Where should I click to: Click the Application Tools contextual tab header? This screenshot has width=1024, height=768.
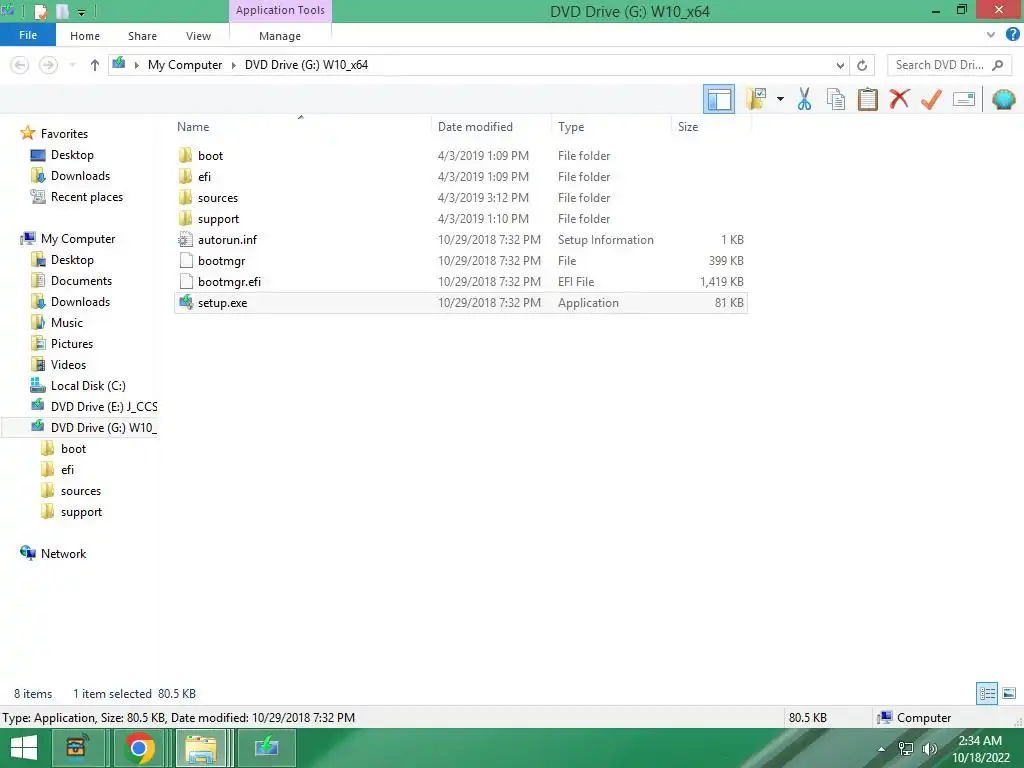280,10
